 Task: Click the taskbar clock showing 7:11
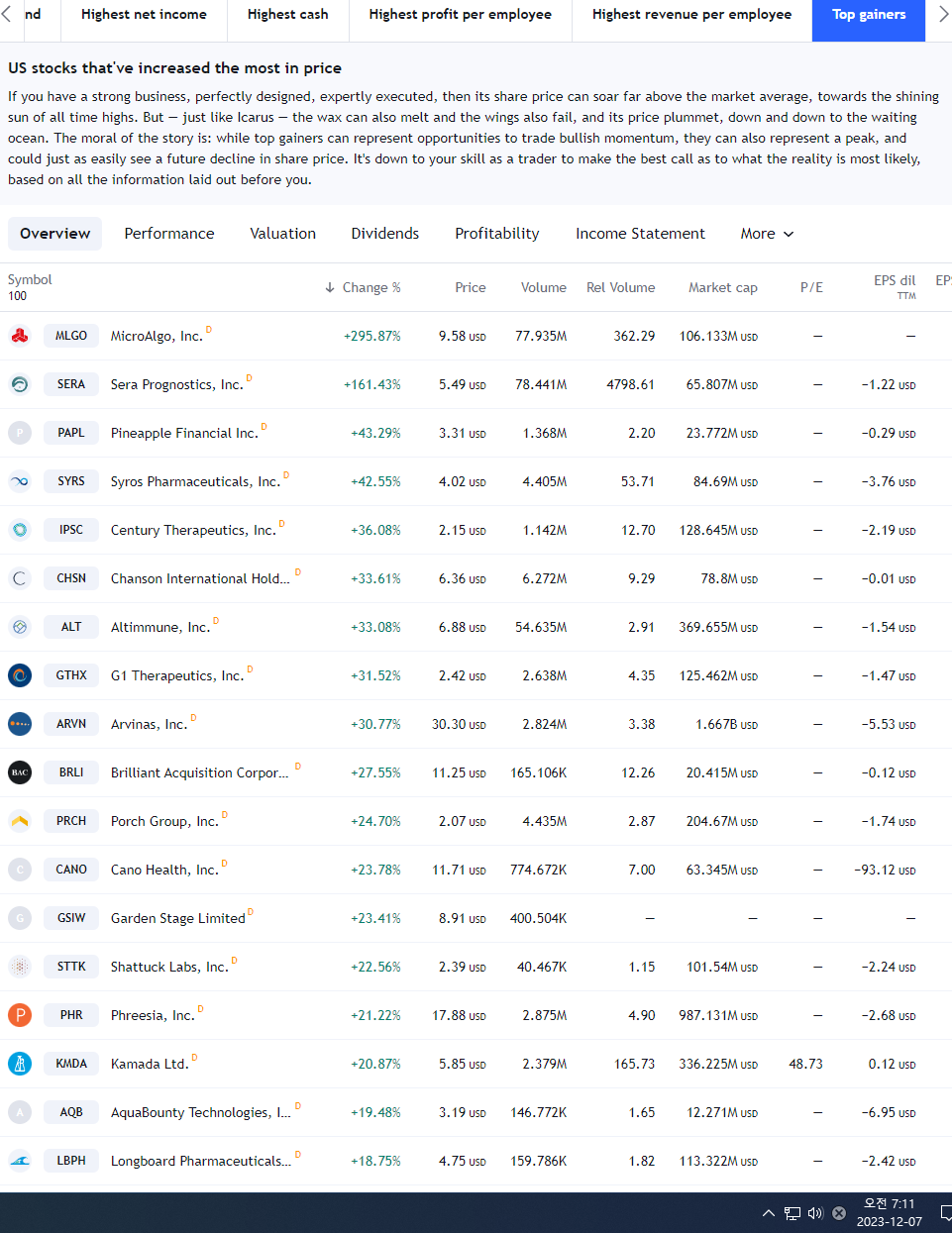(890, 1213)
